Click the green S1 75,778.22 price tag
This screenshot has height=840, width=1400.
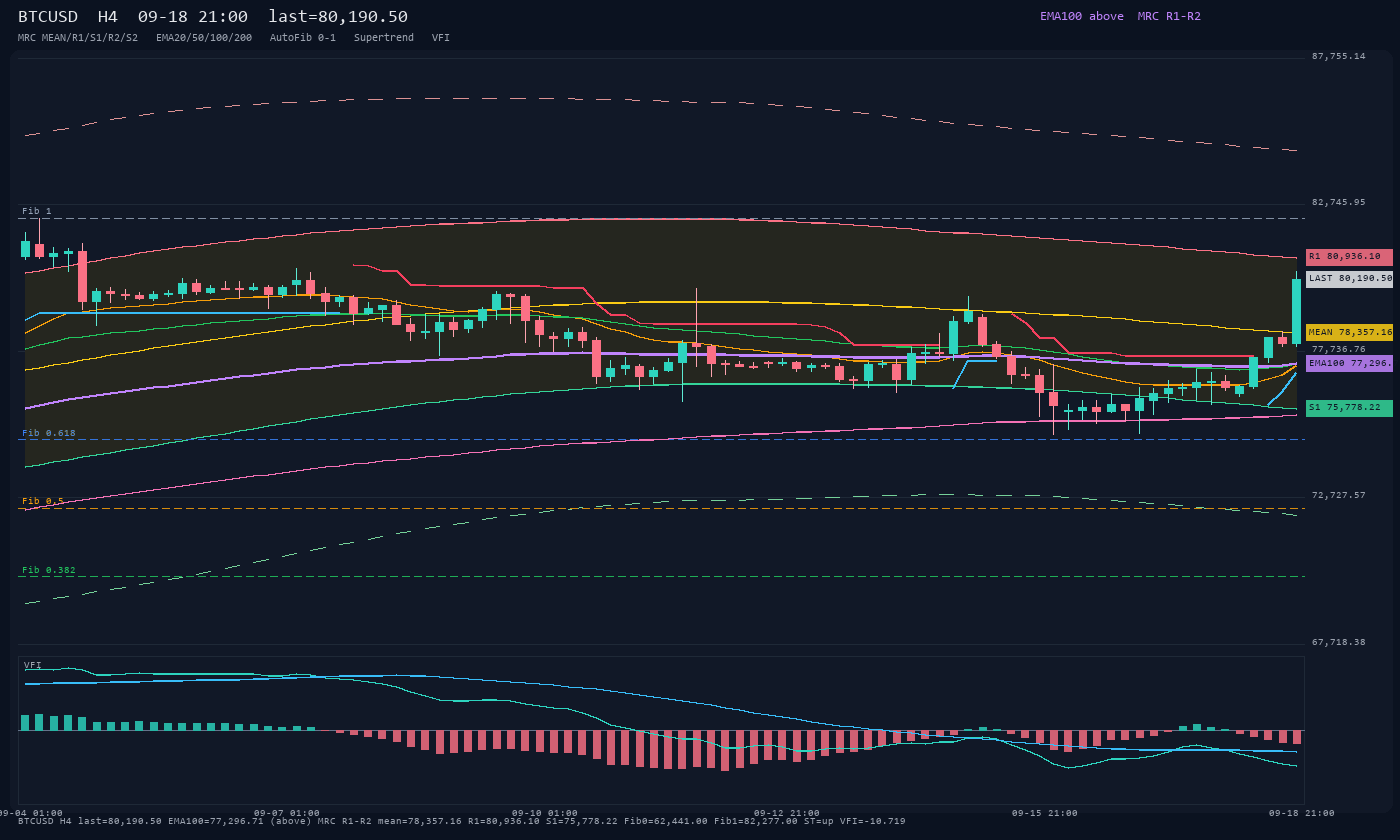pyautogui.click(x=1349, y=408)
